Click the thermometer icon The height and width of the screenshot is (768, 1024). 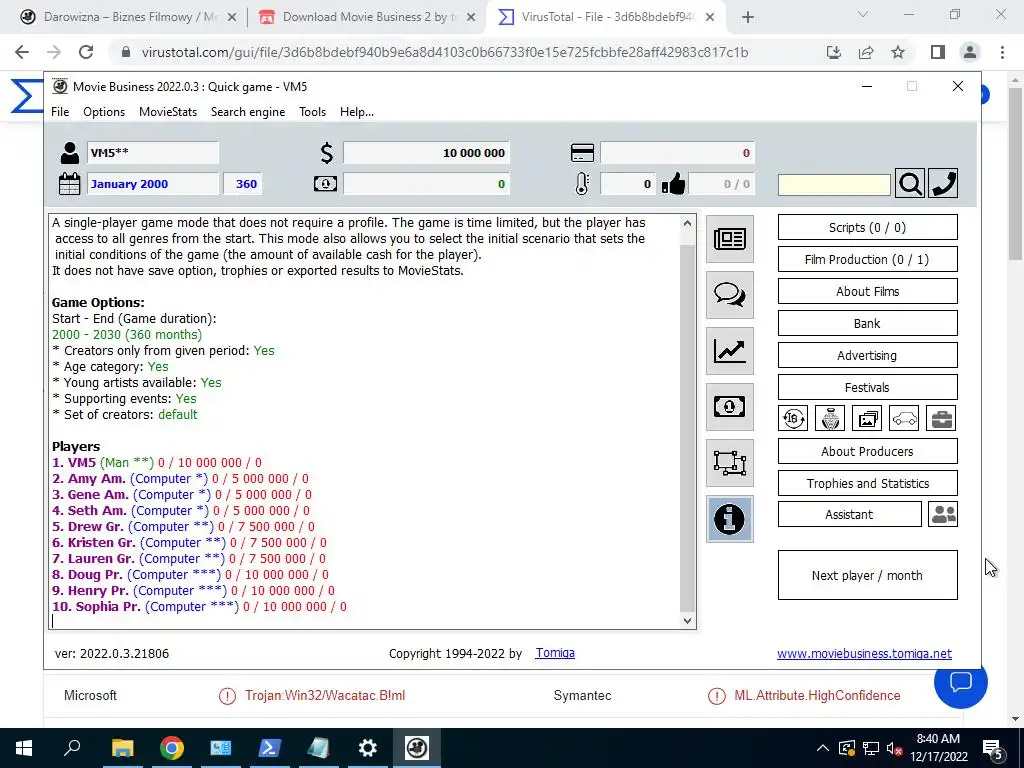click(x=582, y=184)
